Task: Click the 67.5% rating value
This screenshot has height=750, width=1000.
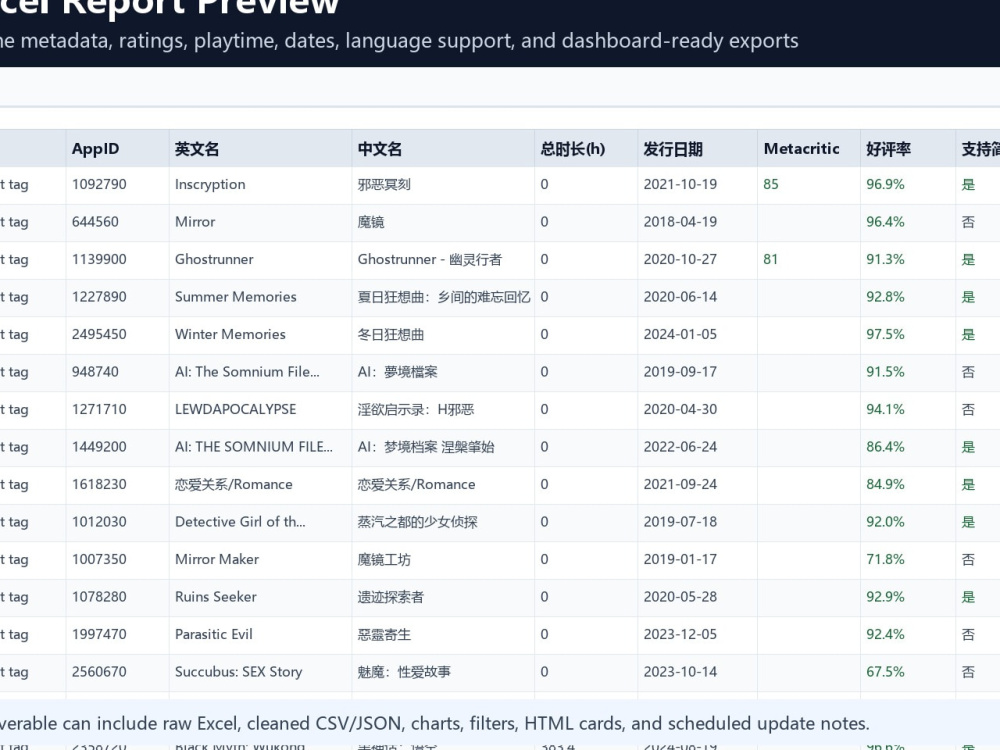Action: [885, 672]
